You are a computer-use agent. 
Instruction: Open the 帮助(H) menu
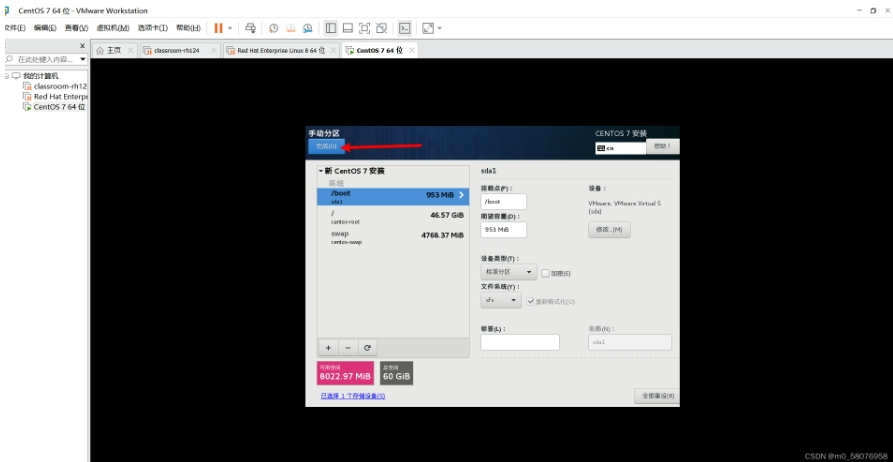click(x=189, y=28)
